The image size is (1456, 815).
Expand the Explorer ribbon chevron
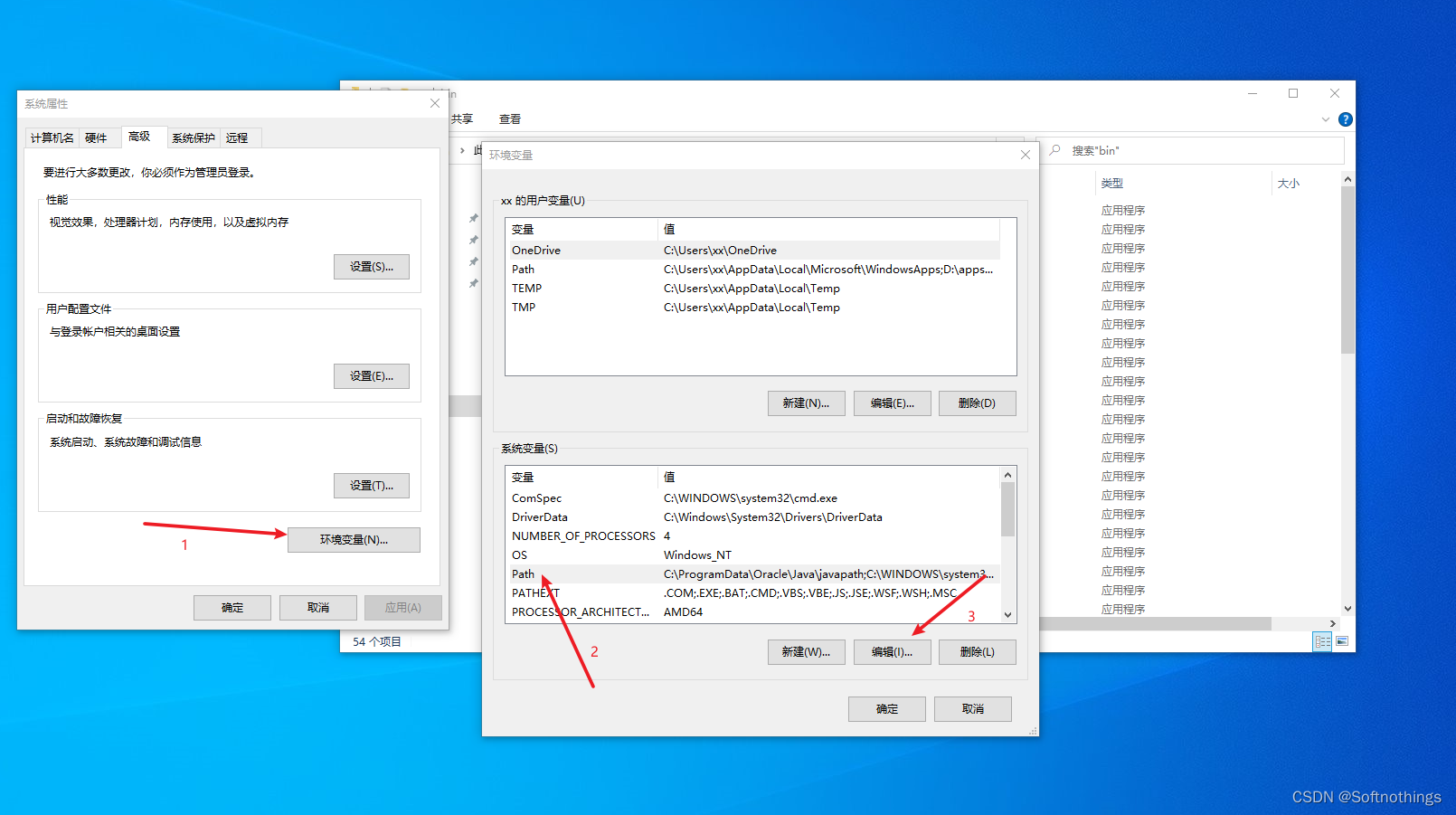click(x=1325, y=119)
